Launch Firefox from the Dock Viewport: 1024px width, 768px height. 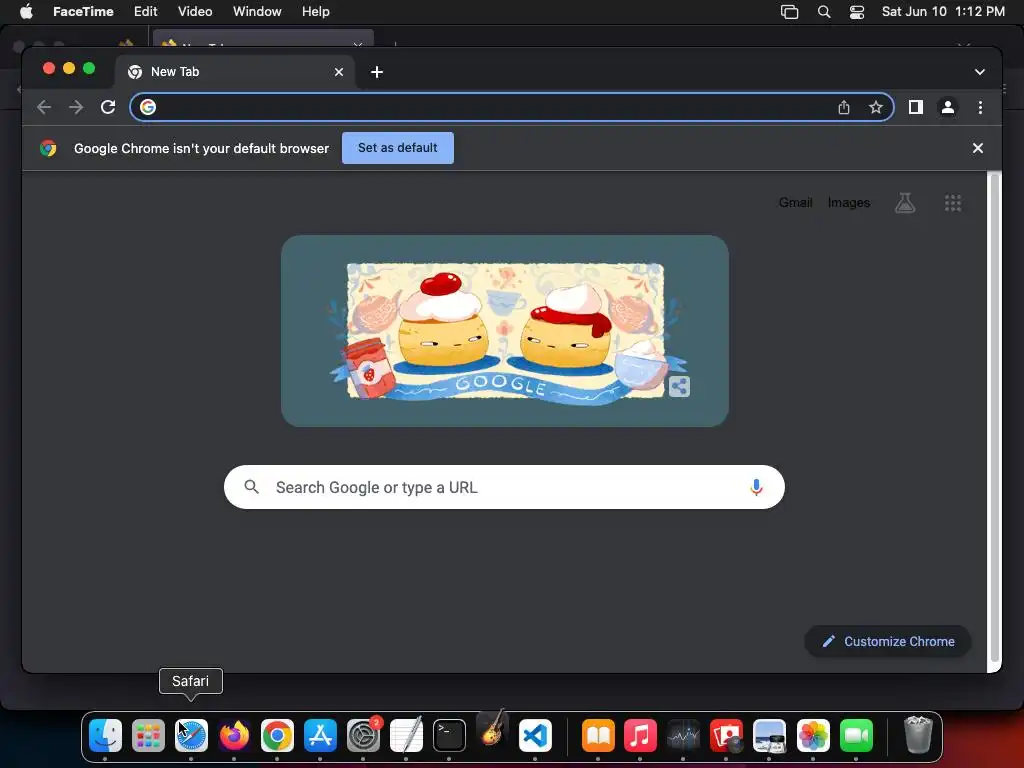pos(234,736)
